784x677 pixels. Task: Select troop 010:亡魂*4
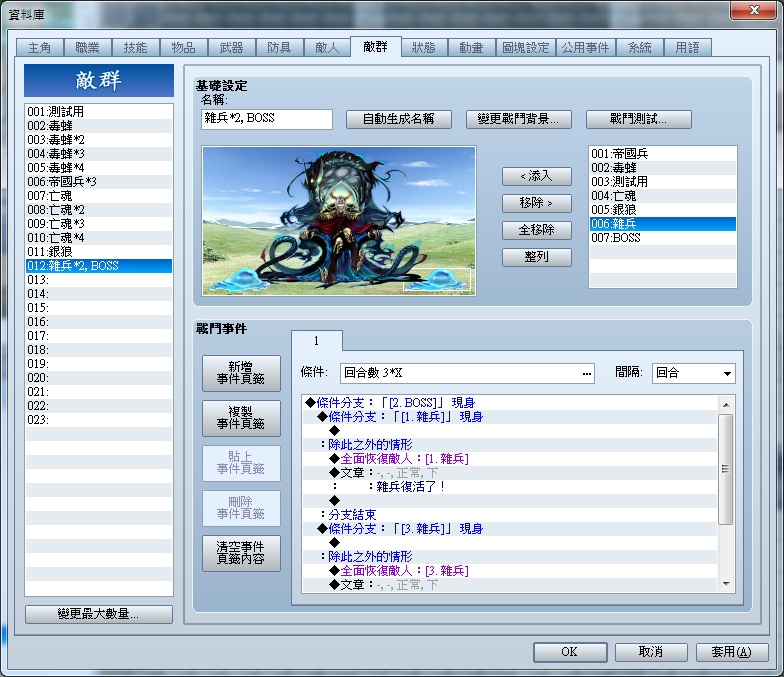(x=98, y=238)
